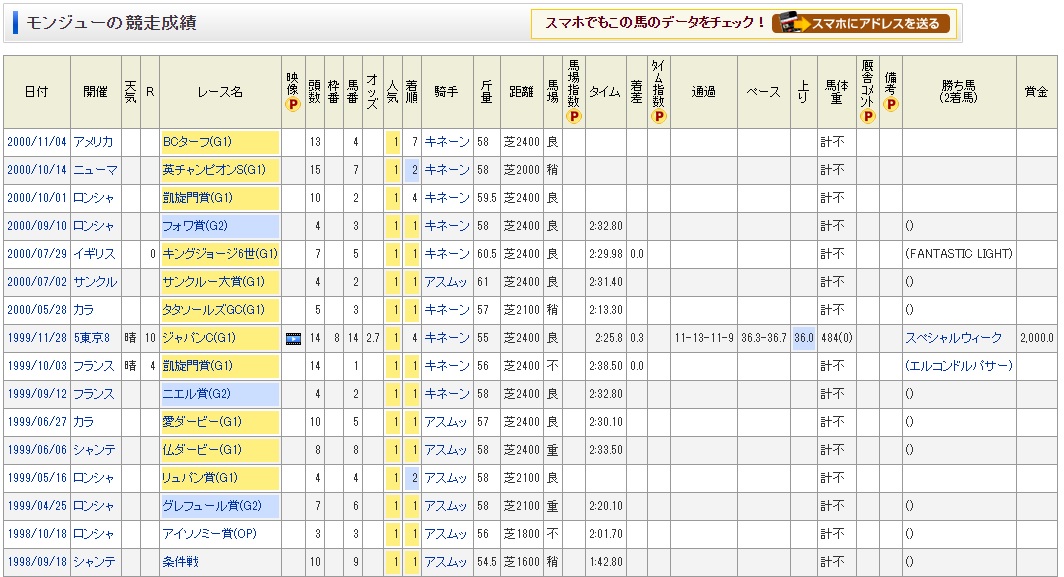Open the 仏ダービー(G1) race link

pos(201,450)
